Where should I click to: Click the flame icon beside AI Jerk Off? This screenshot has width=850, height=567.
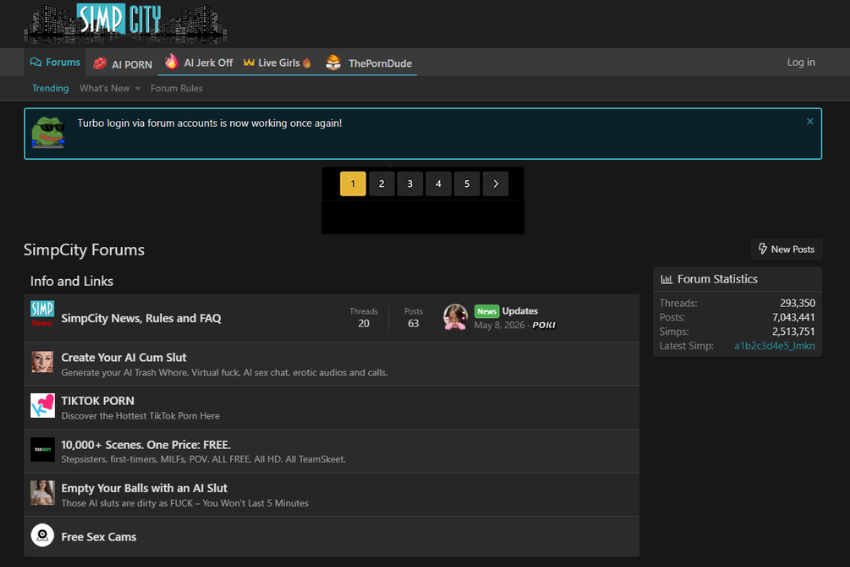(171, 61)
